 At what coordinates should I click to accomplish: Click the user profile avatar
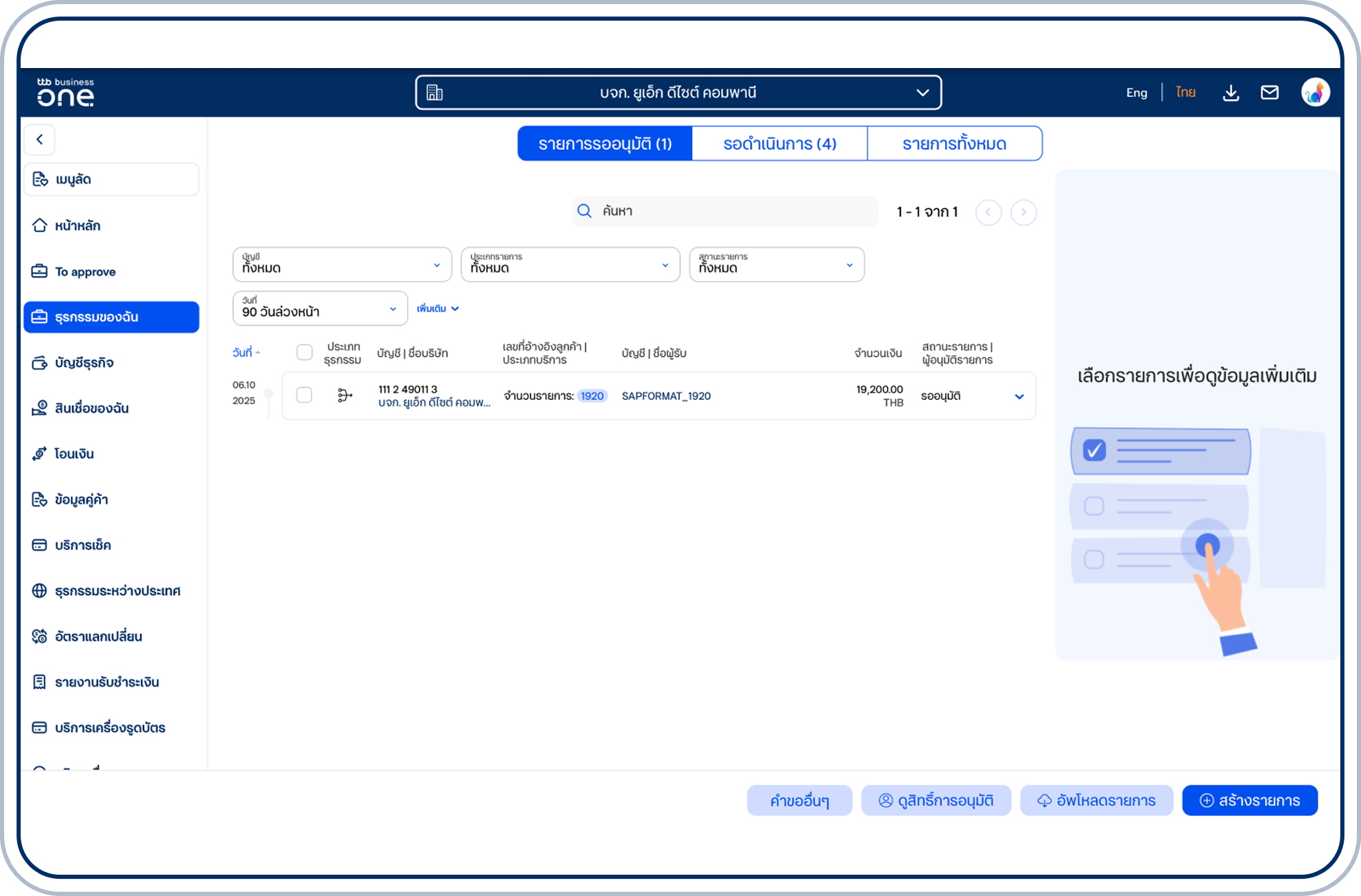coord(1315,93)
